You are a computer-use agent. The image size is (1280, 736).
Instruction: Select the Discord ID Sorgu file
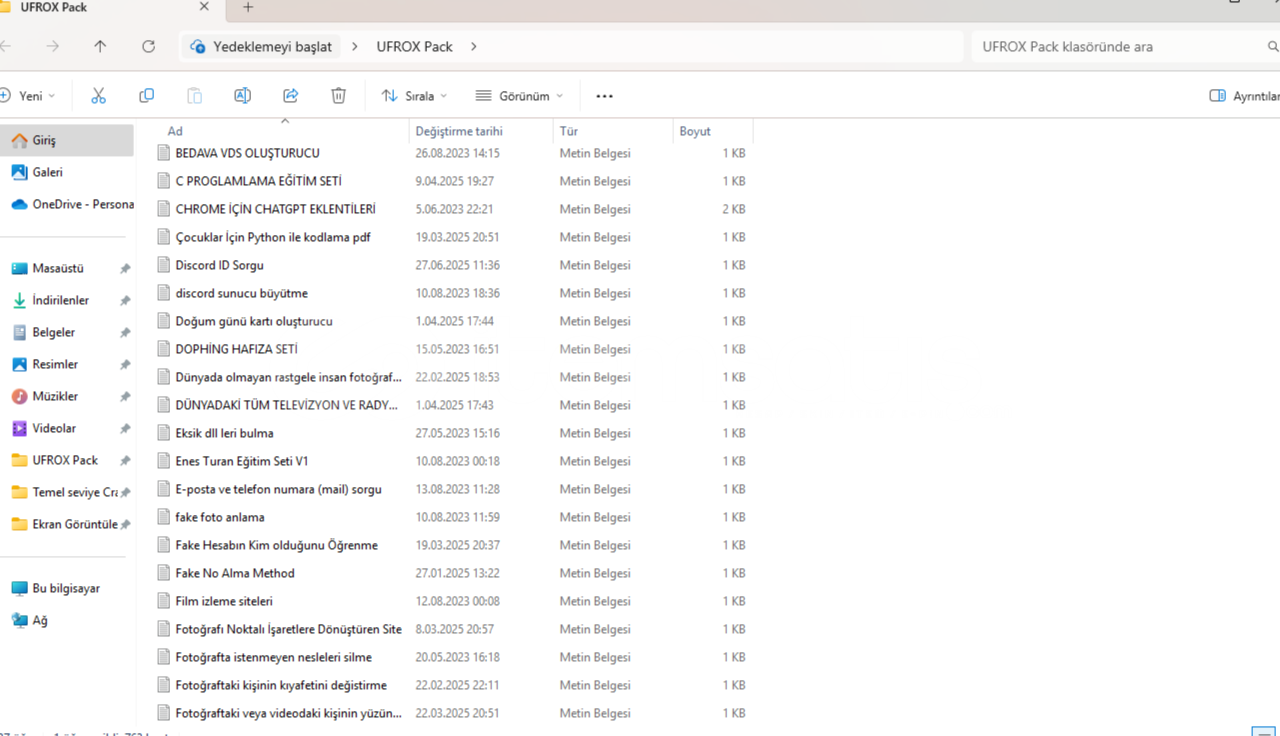point(219,265)
